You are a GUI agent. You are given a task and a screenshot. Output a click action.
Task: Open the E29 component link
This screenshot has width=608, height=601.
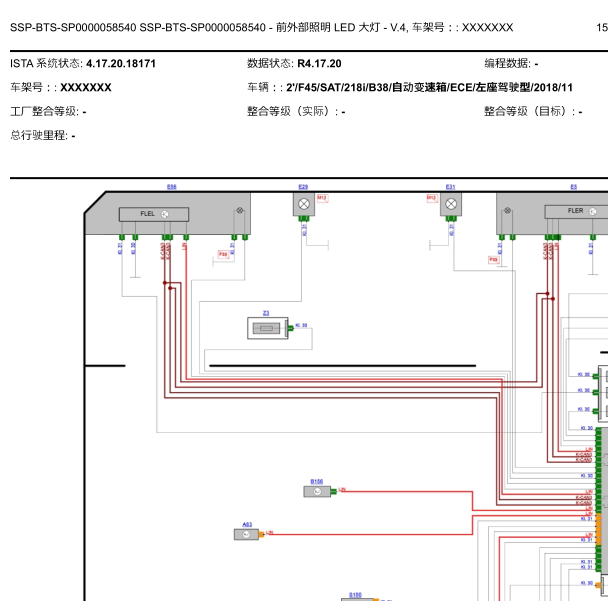tap(303, 187)
